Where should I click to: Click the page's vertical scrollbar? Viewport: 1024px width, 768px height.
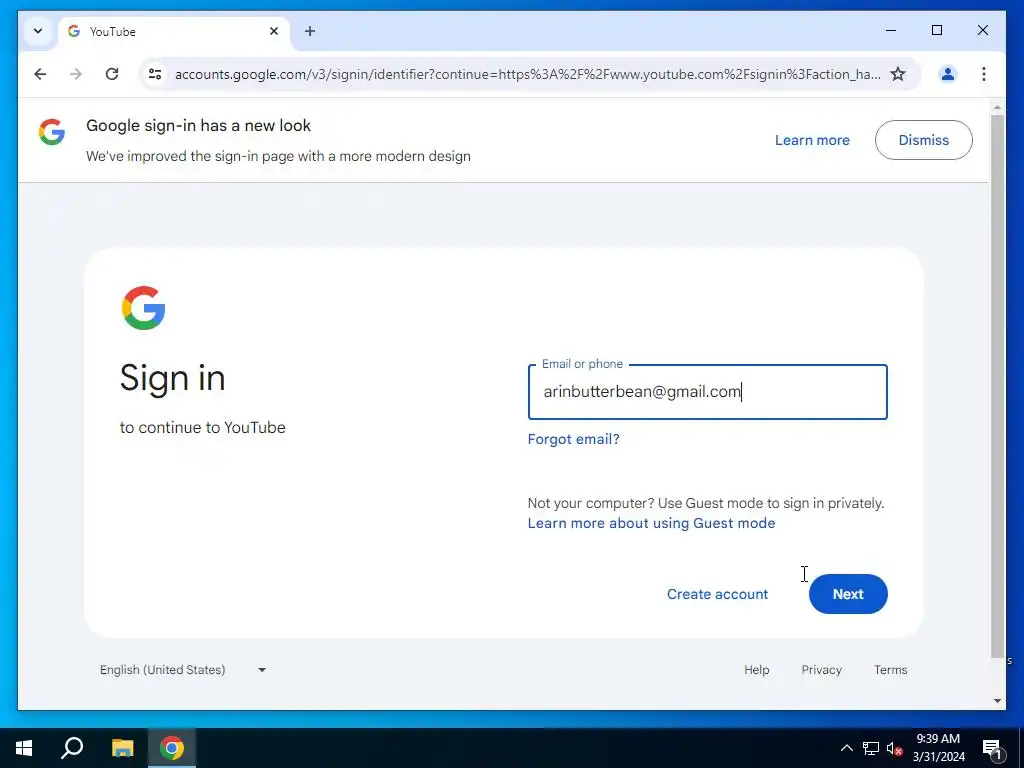coord(997,385)
